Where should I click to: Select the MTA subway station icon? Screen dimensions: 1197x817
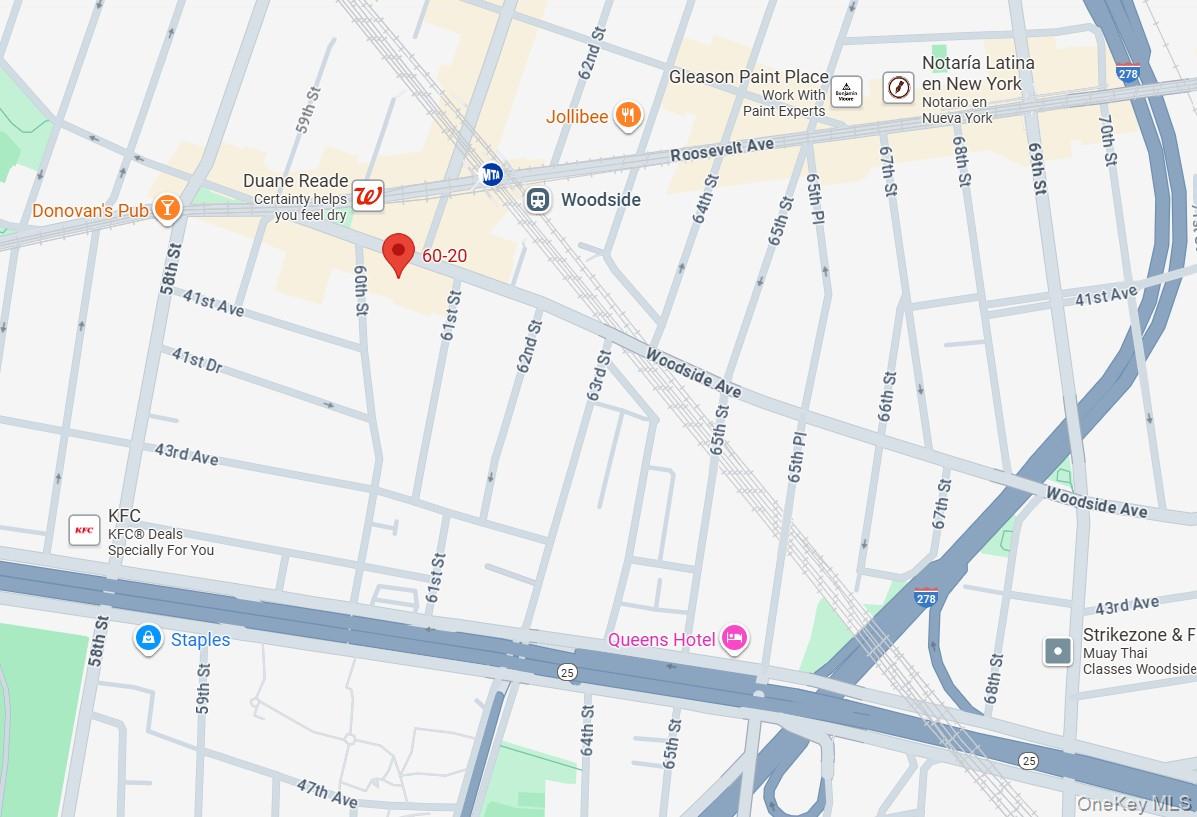click(x=492, y=175)
